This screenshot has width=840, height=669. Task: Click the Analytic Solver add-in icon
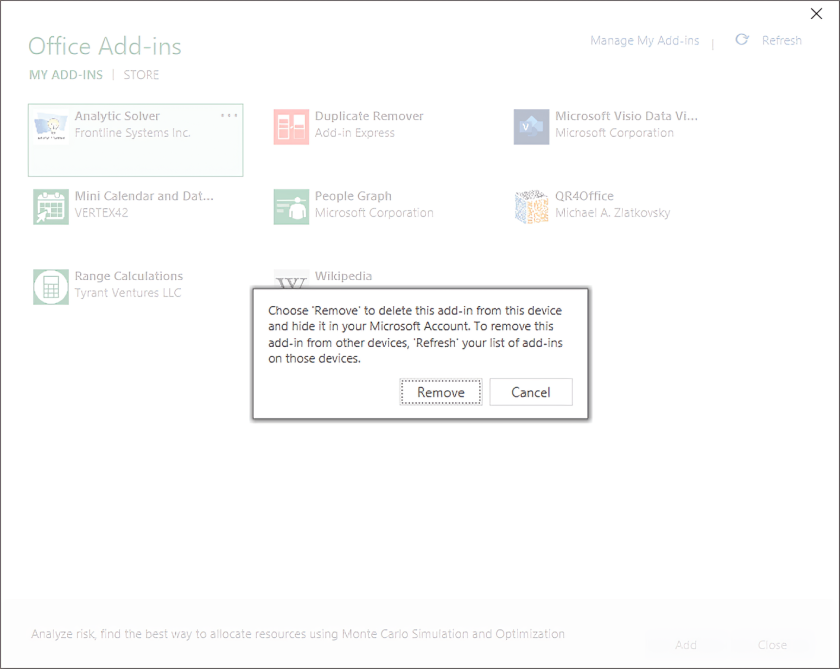51,127
